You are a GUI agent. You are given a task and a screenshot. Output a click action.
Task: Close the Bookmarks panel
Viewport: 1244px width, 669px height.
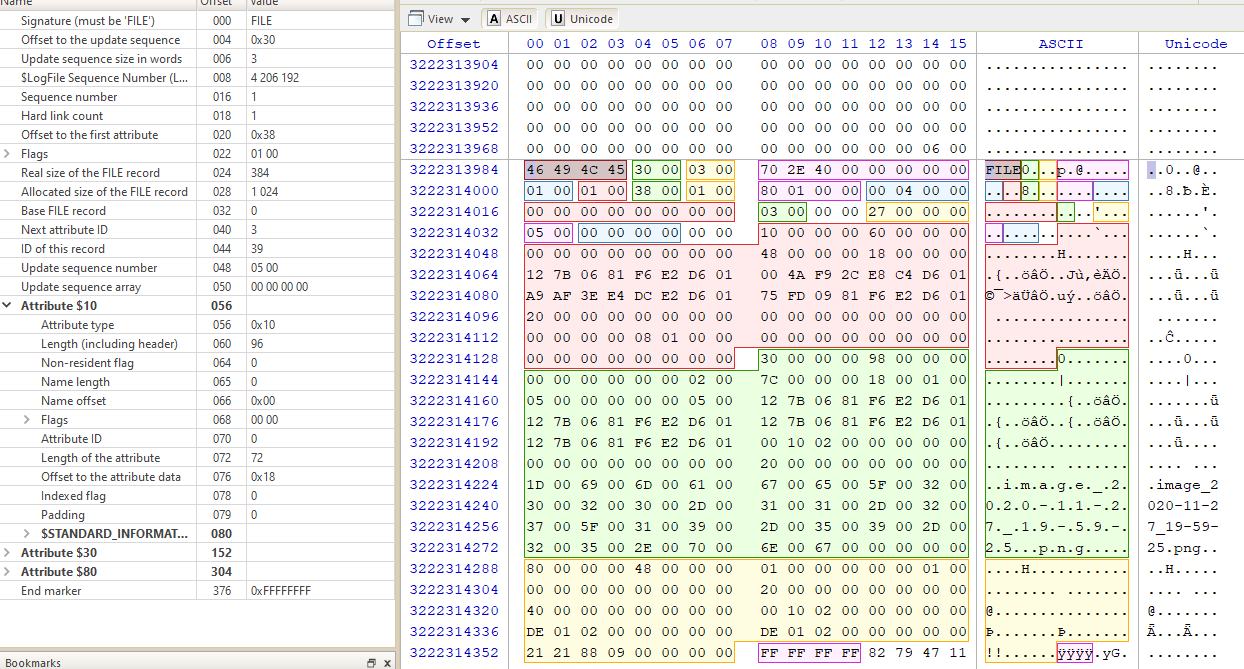click(x=386, y=663)
